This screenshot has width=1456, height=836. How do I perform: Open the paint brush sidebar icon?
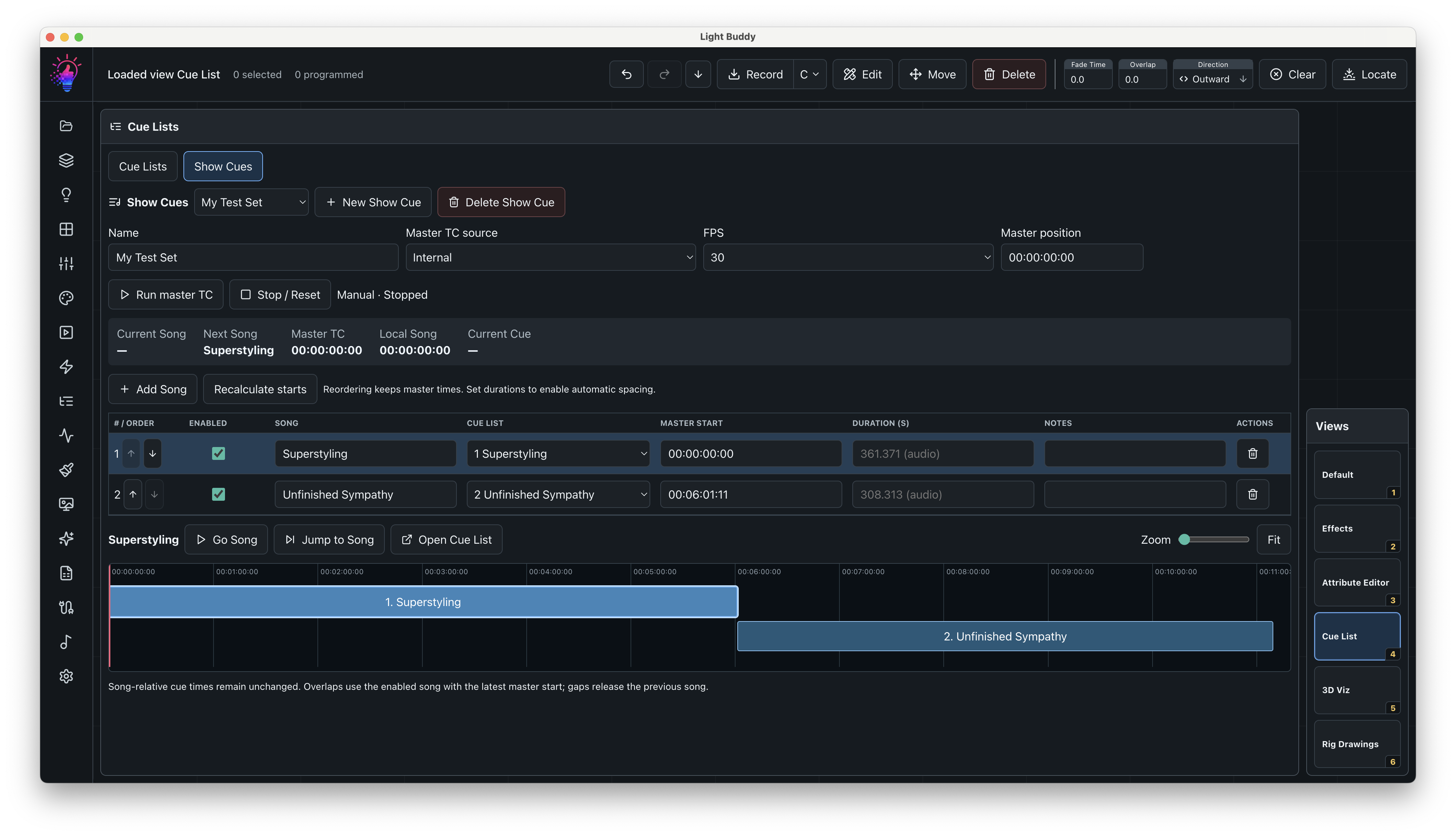tap(66, 470)
